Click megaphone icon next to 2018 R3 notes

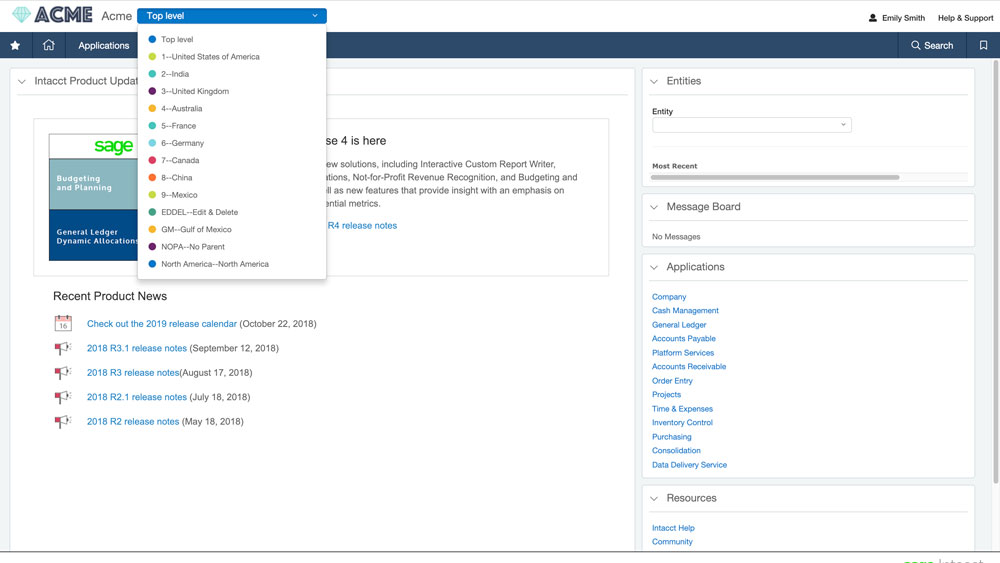(62, 372)
